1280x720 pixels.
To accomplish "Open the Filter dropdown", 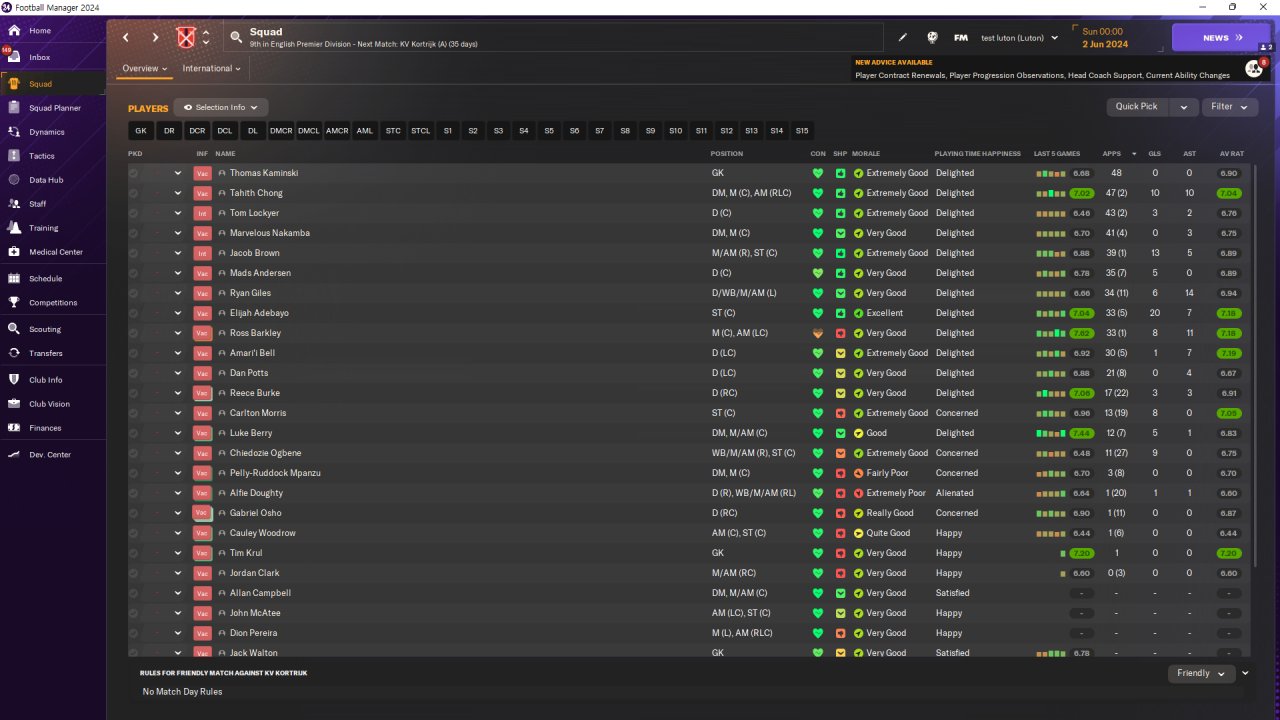I will coord(1229,107).
